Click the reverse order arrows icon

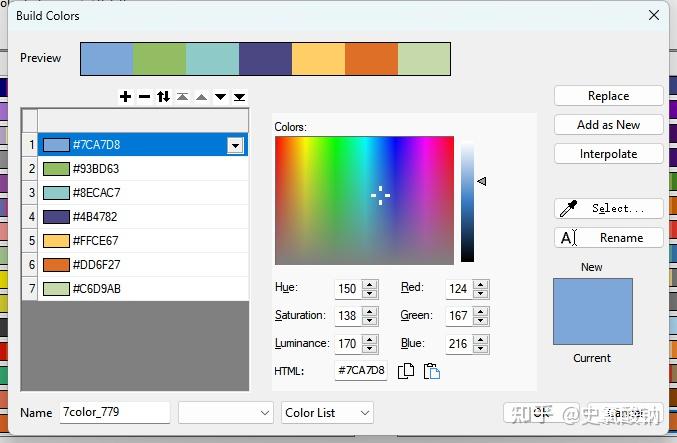[163, 97]
